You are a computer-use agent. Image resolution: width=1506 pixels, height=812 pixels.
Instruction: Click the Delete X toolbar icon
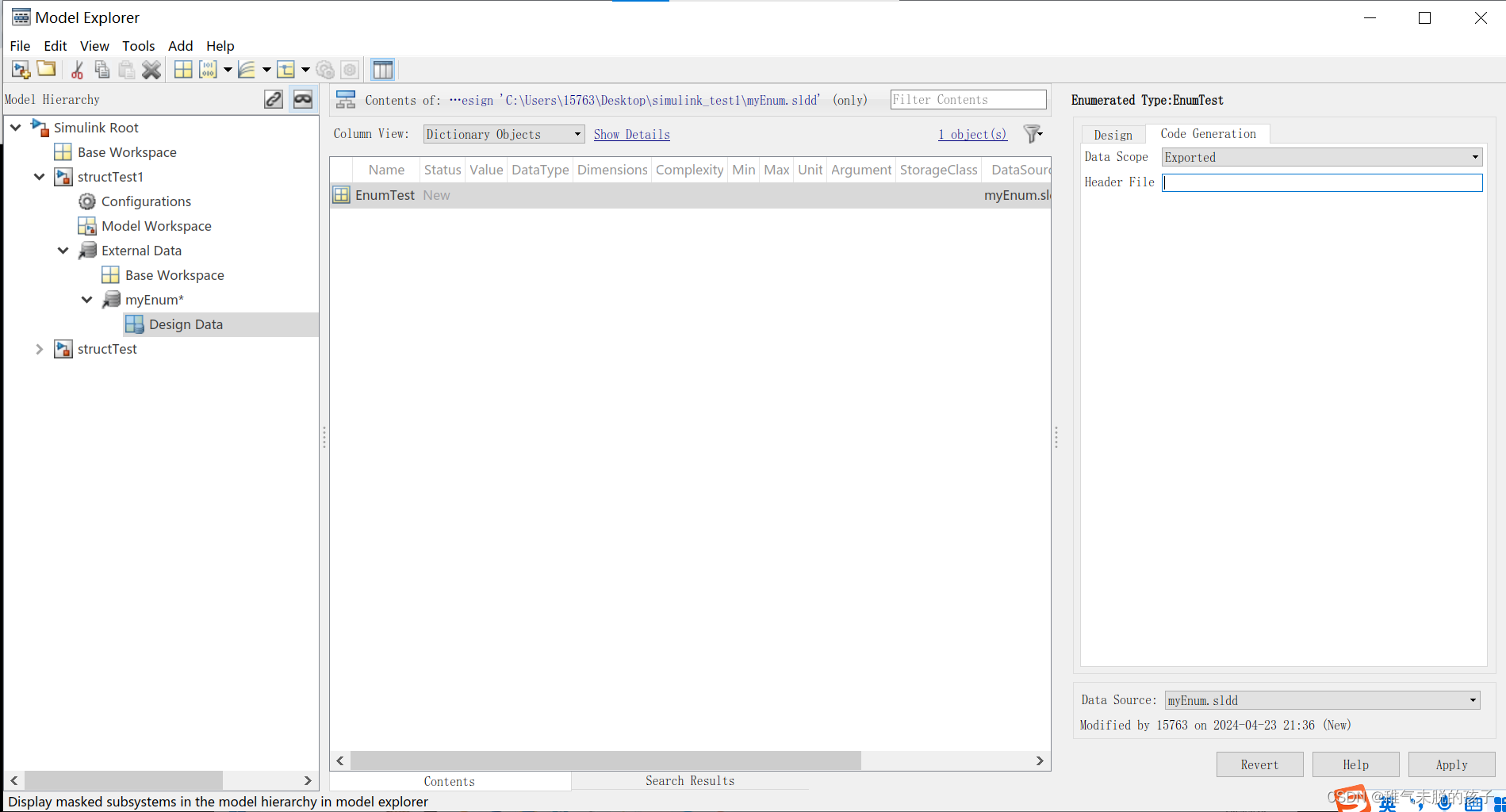tap(151, 70)
